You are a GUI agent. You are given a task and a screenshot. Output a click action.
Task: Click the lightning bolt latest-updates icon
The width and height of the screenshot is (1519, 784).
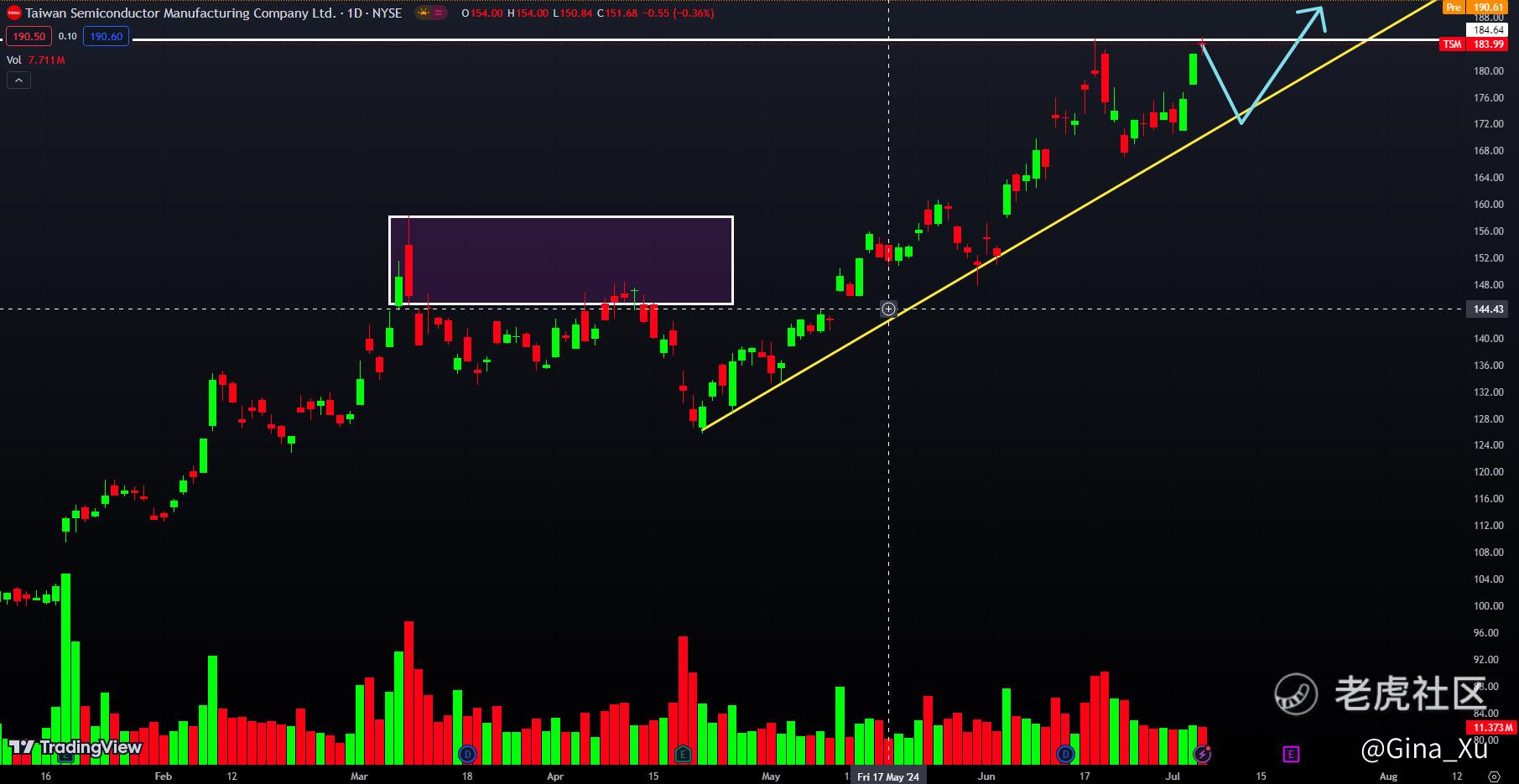pos(1202,754)
